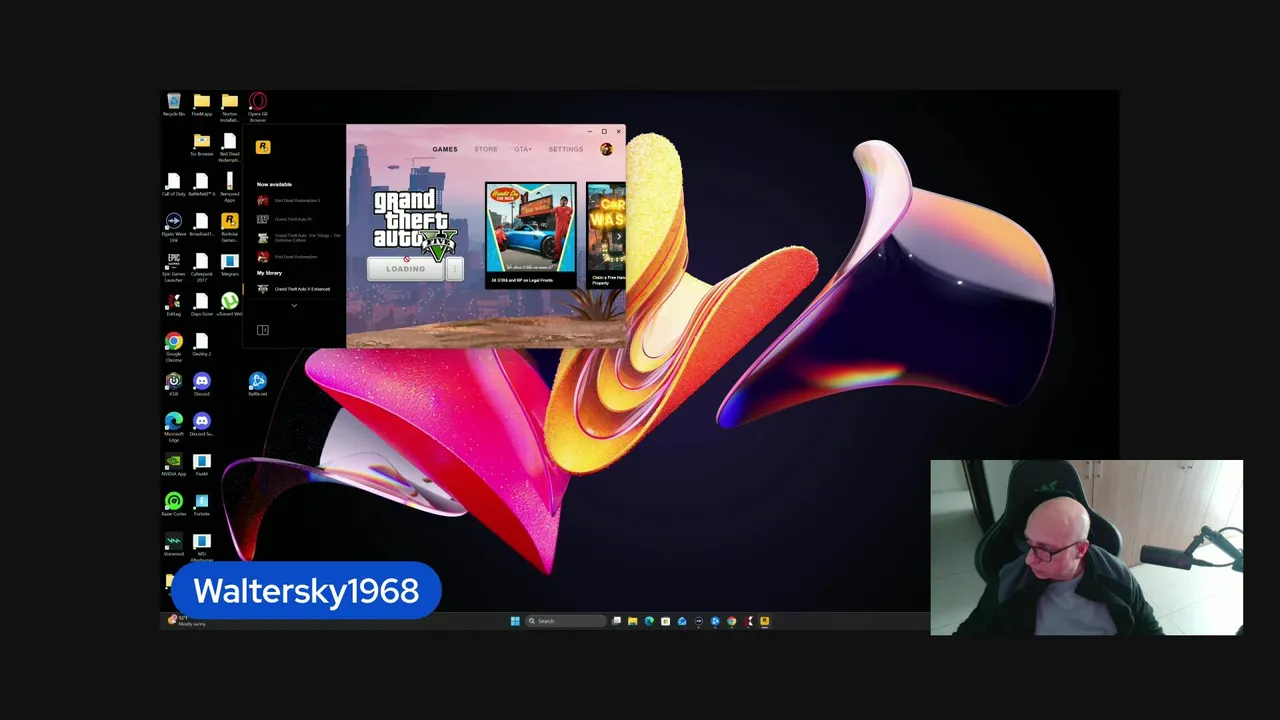Image resolution: width=1280 pixels, height=720 pixels.
Task: Switch to Rockstar launcher taskbar icon
Action: pyautogui.click(x=765, y=621)
